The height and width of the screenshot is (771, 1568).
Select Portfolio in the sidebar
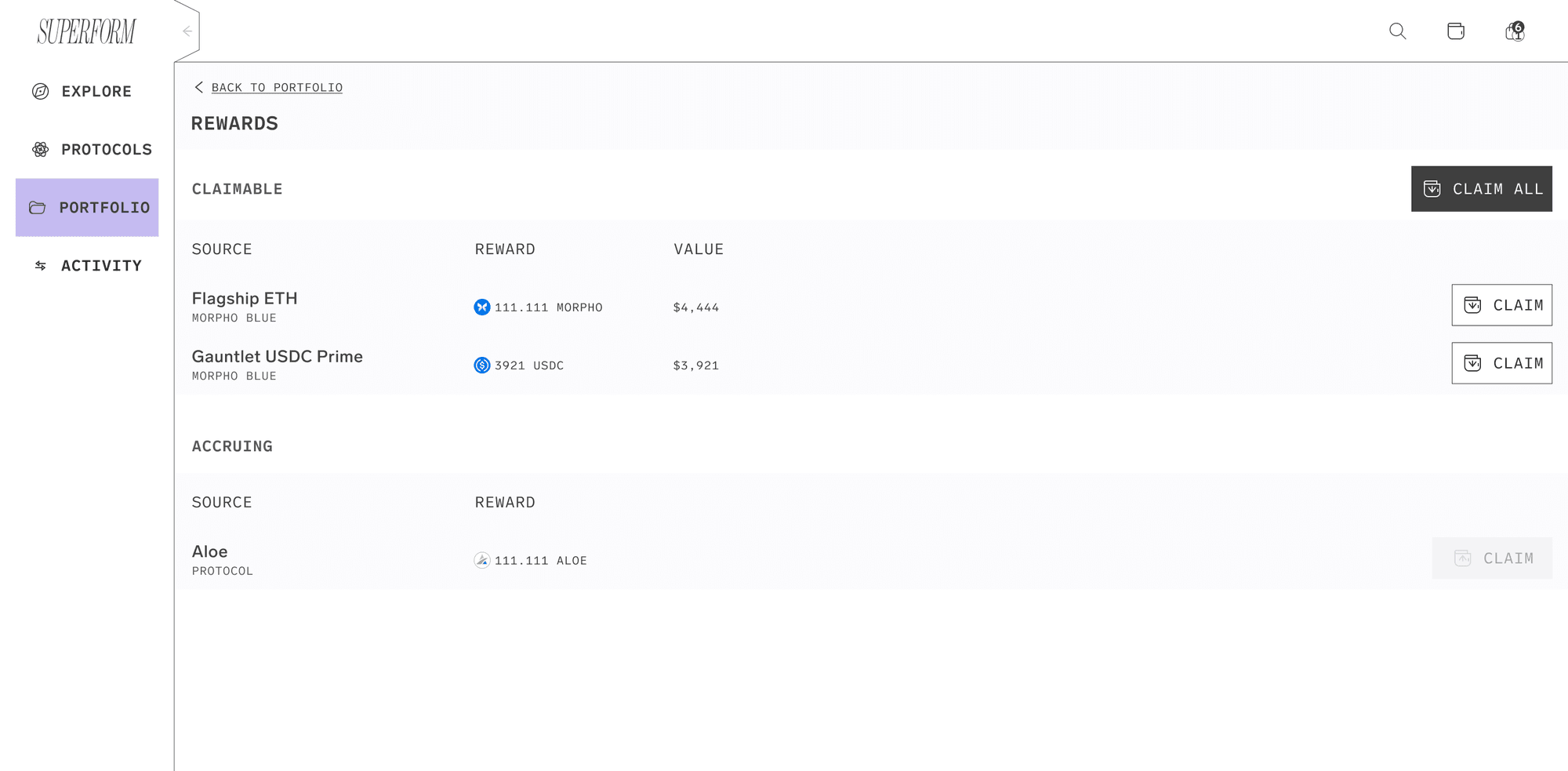[87, 207]
